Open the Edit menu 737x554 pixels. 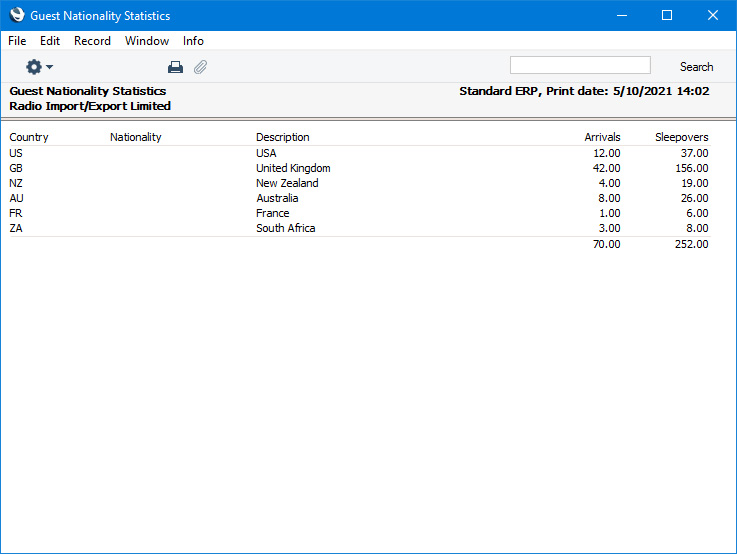tap(50, 41)
